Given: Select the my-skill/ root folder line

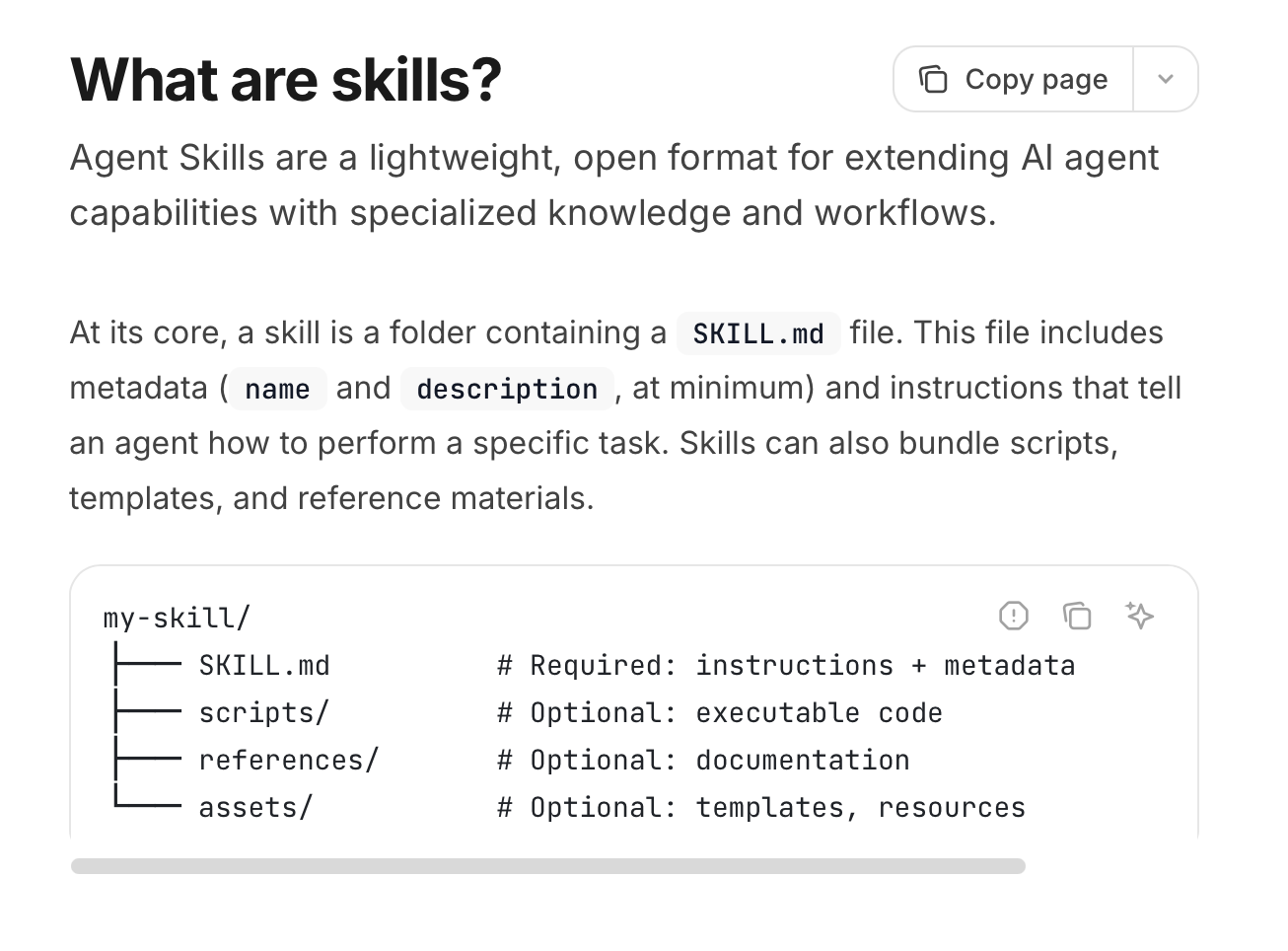Looking at the screenshot, I should point(177,618).
